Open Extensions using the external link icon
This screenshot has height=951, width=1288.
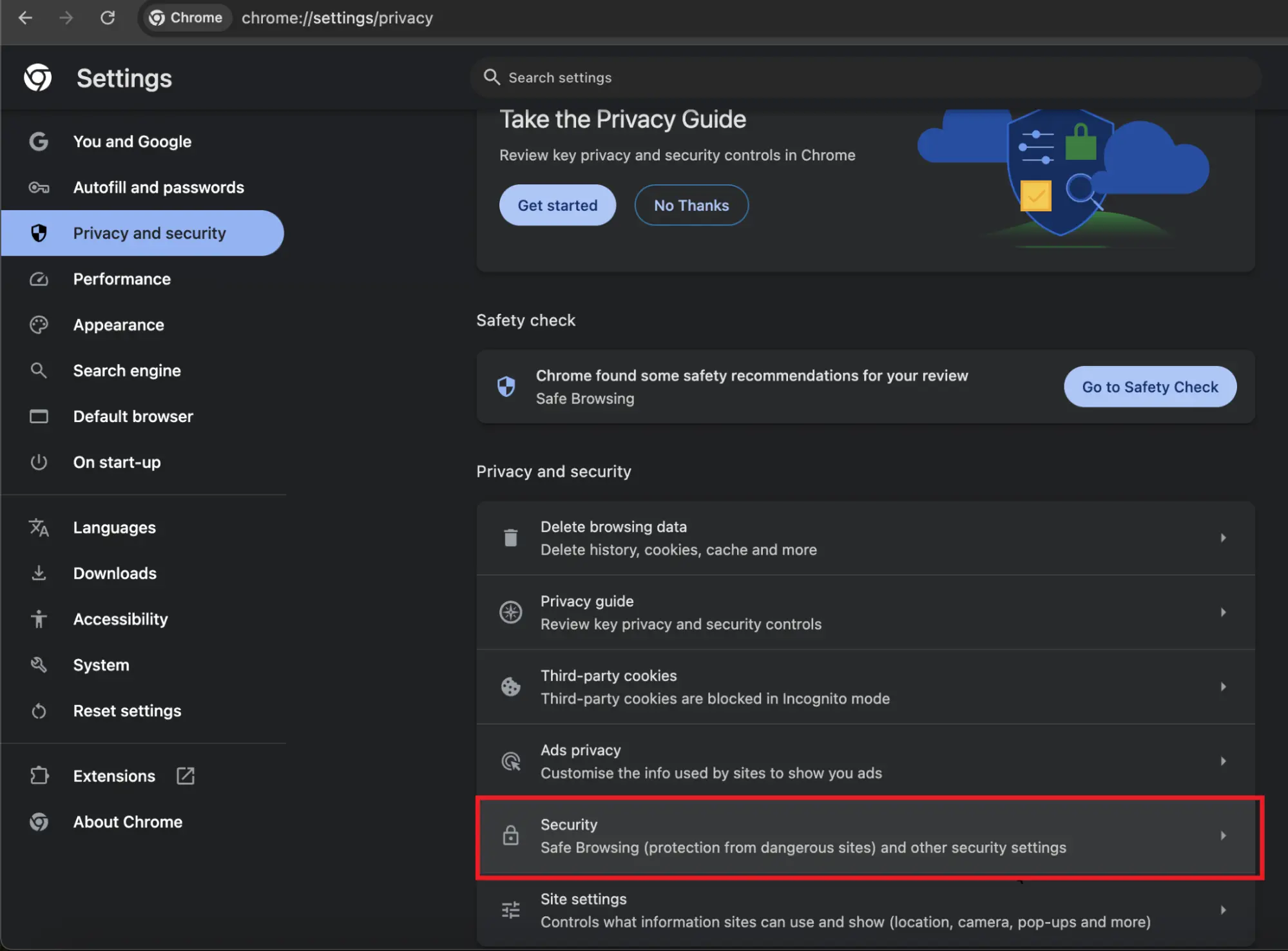coord(185,776)
